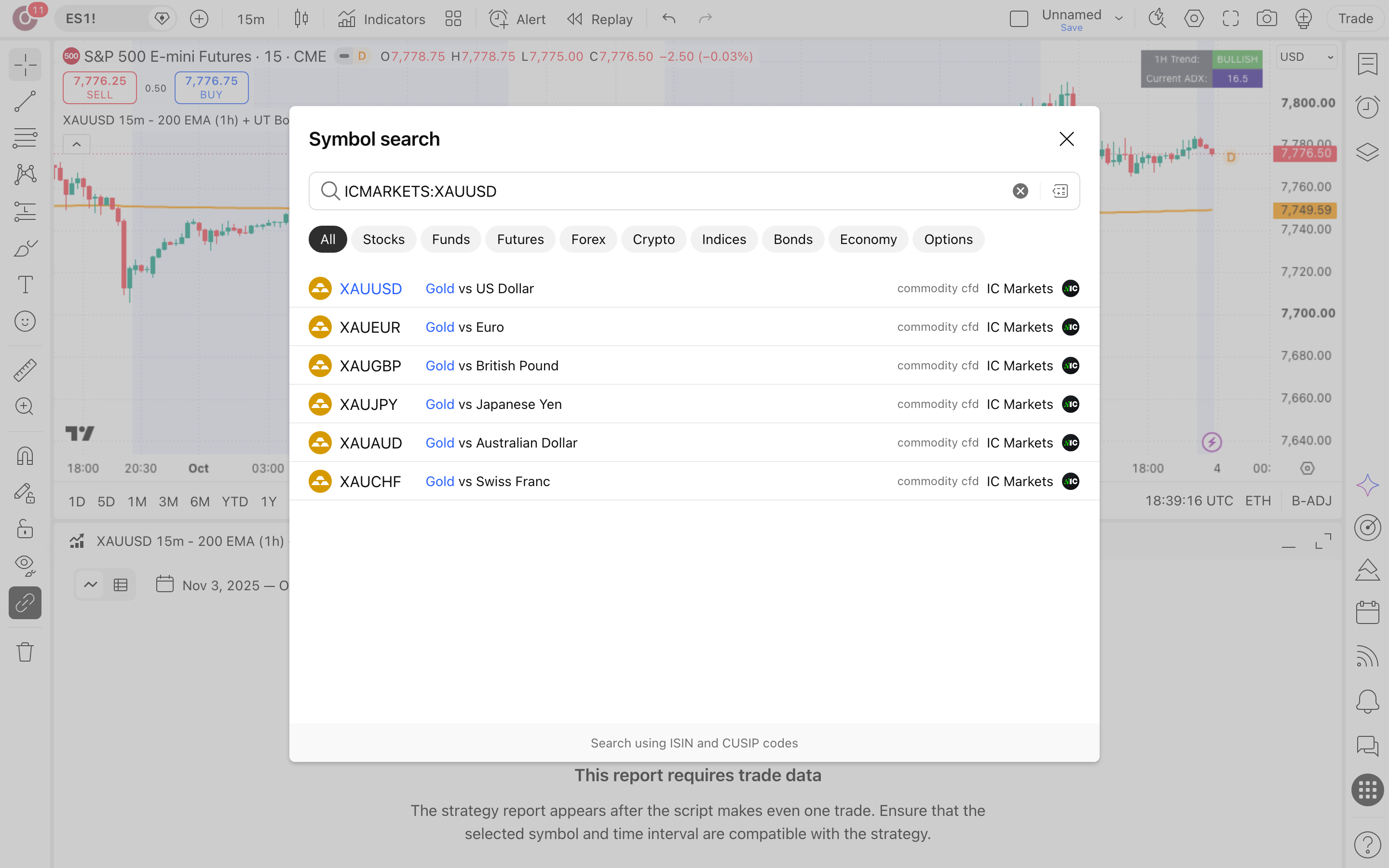Choose the XAUJPY Gold vs Japanese Yen row

[694, 404]
